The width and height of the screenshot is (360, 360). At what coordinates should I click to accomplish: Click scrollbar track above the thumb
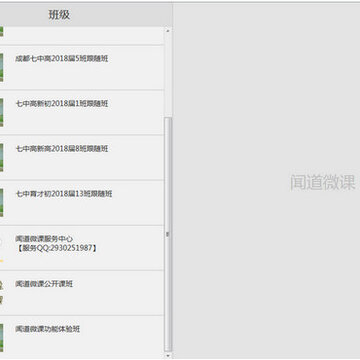coord(168,75)
